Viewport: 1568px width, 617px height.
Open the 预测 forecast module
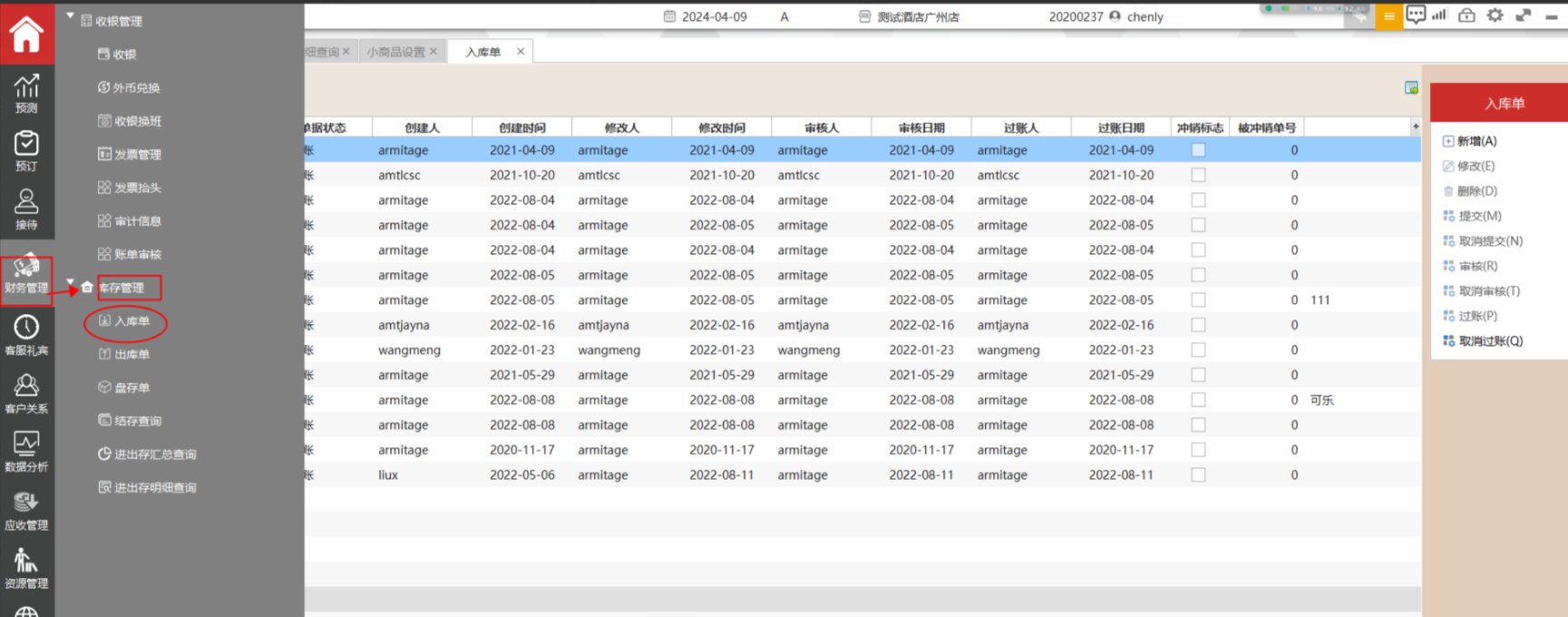[x=26, y=93]
